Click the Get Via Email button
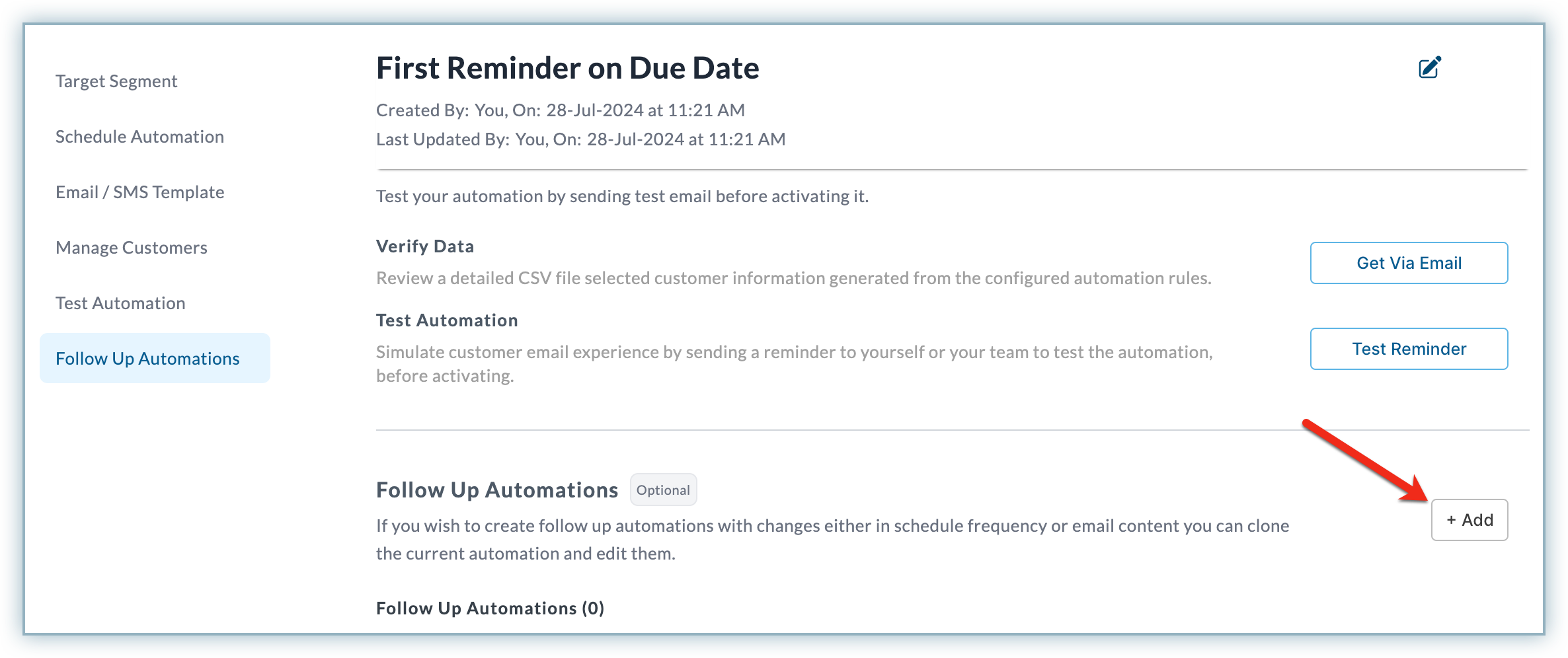 click(x=1409, y=263)
